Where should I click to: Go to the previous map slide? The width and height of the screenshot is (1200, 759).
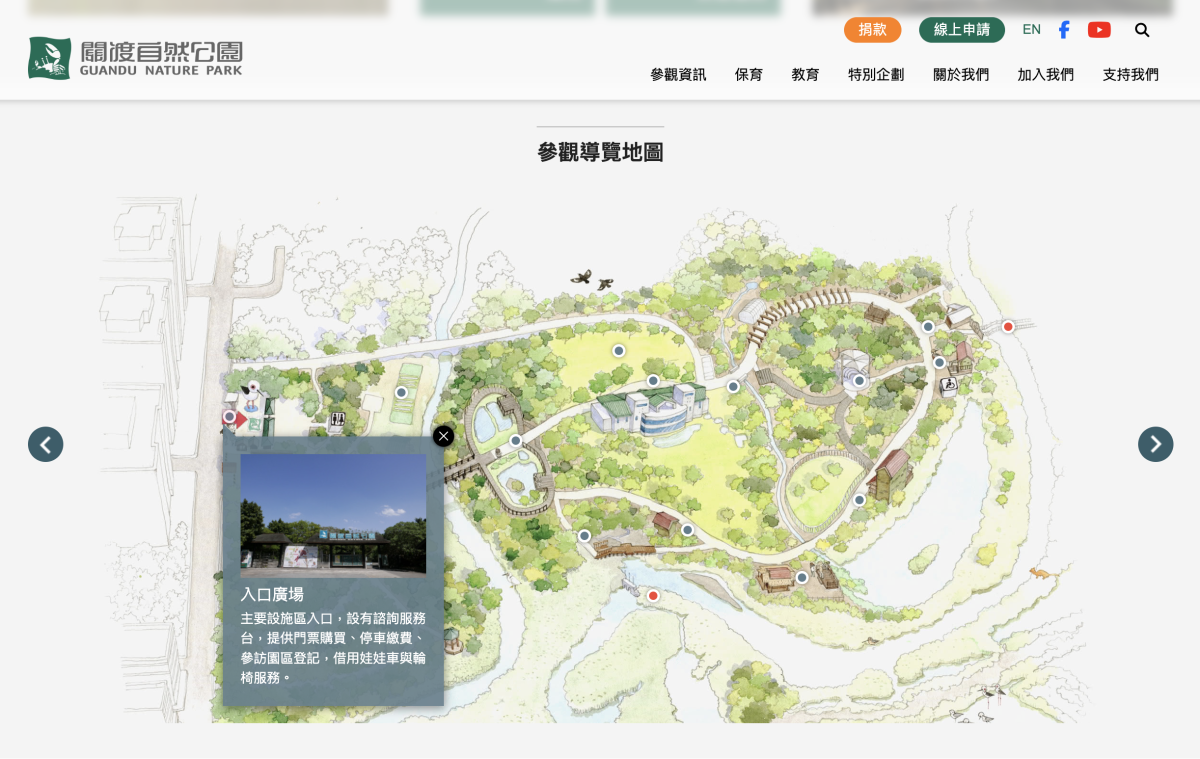coord(46,444)
